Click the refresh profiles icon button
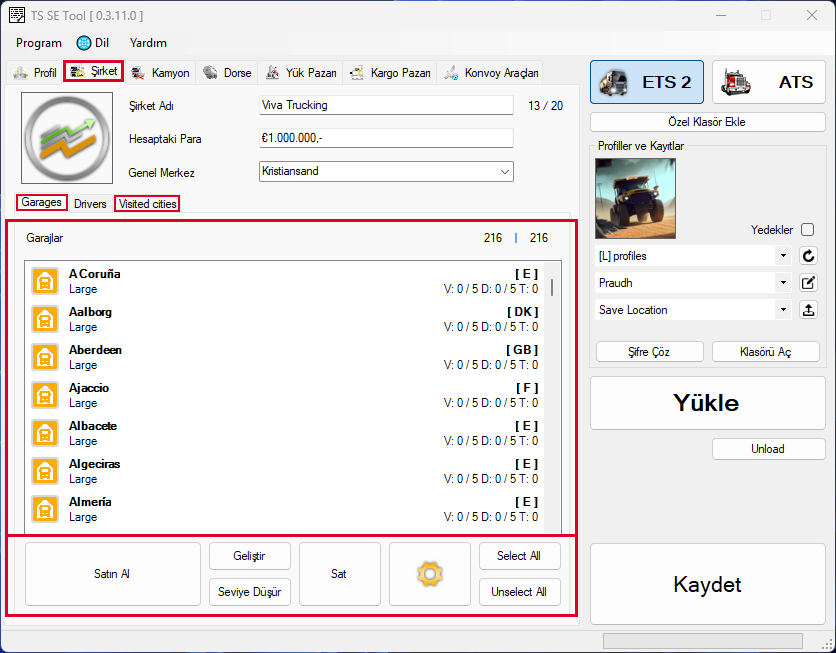The width and height of the screenshot is (836, 653). 809,256
